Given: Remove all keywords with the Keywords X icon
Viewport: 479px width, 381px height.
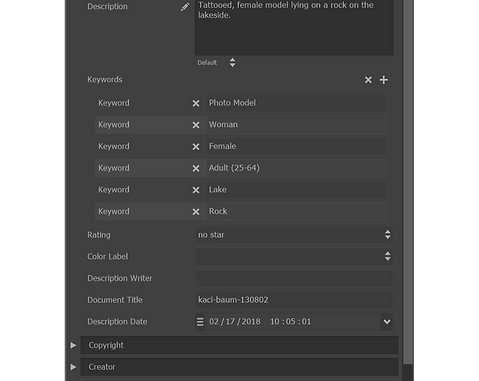Looking at the screenshot, I should 368,80.
